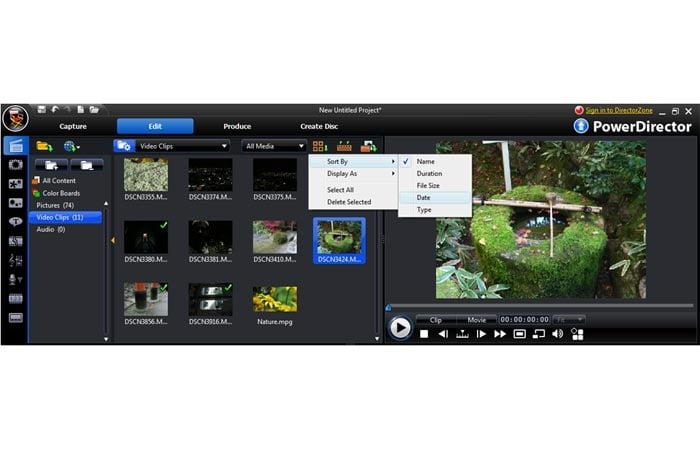This screenshot has height=450, width=700.
Task: Open the Particle Room icon
Action: coord(16,203)
